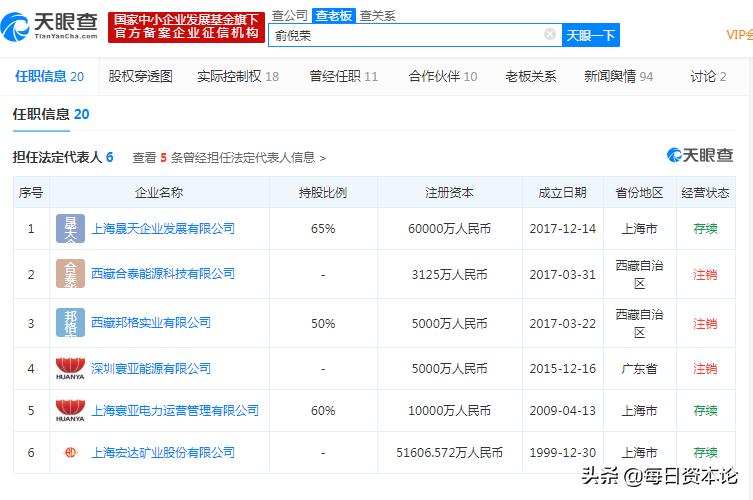This screenshot has width=753, height=500.
Task: Click the 成立日期 column header
Action: click(562, 193)
